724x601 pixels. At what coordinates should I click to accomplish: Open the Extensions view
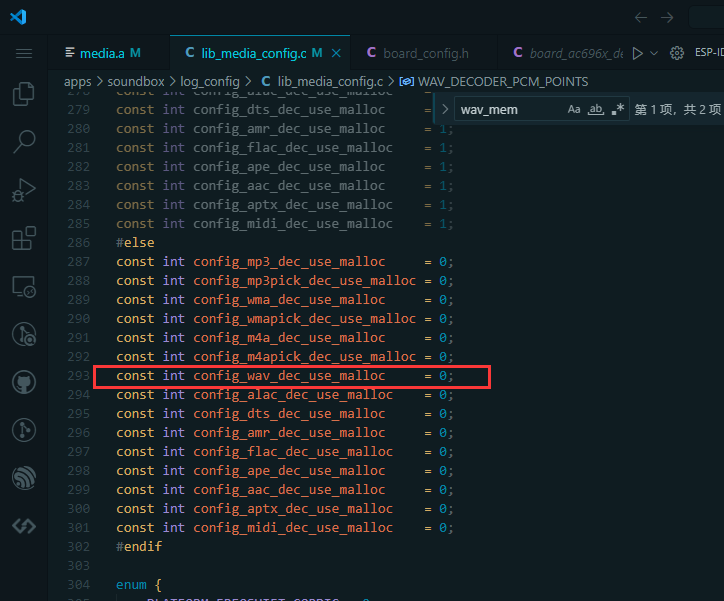point(24,238)
